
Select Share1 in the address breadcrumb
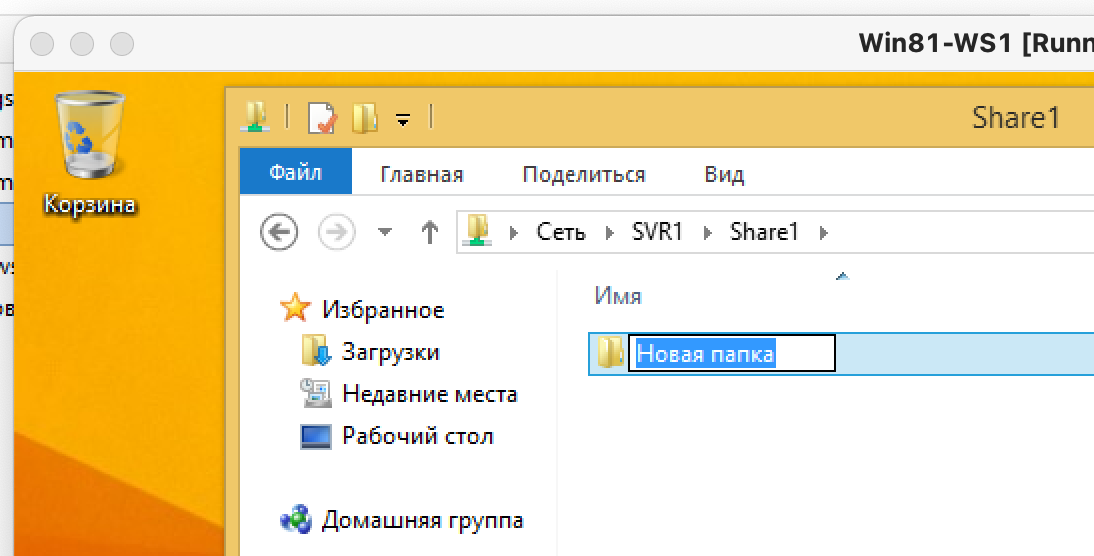pos(765,232)
